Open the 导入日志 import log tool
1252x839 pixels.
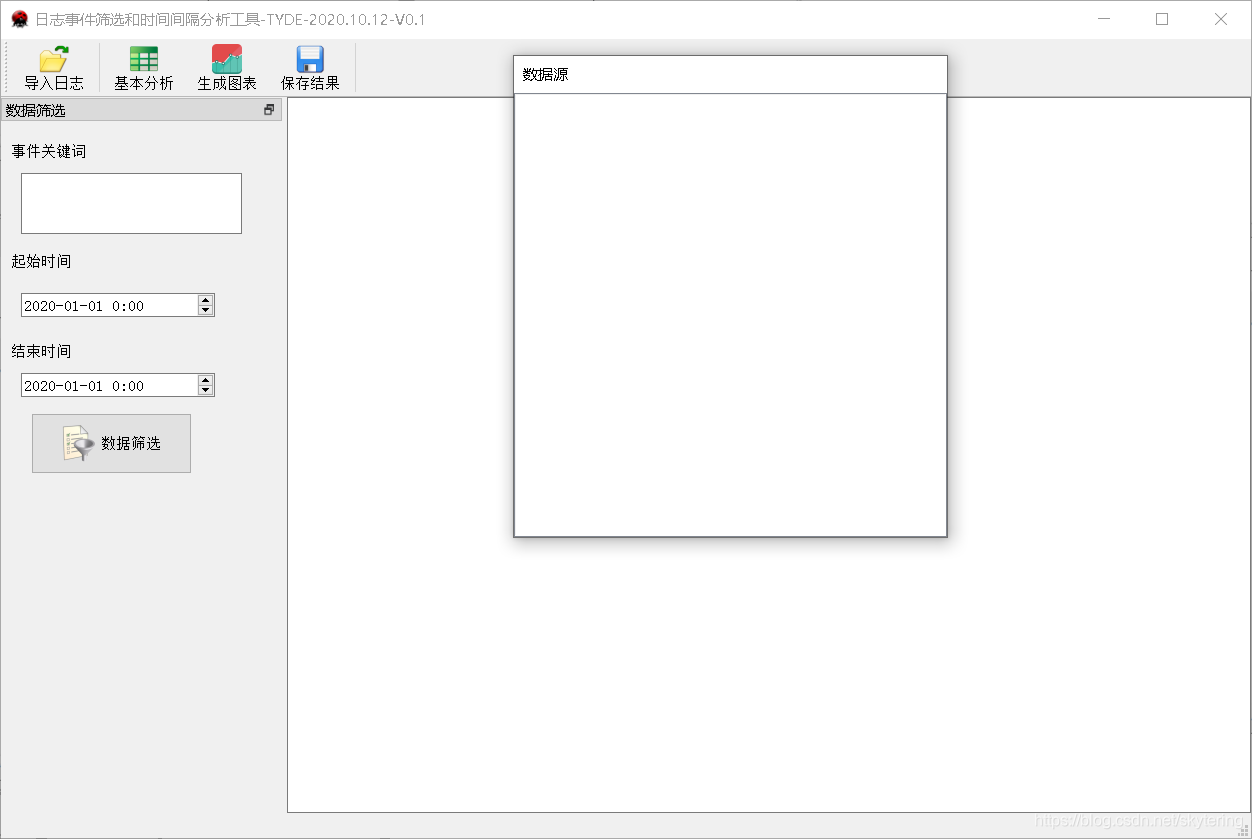tap(54, 69)
